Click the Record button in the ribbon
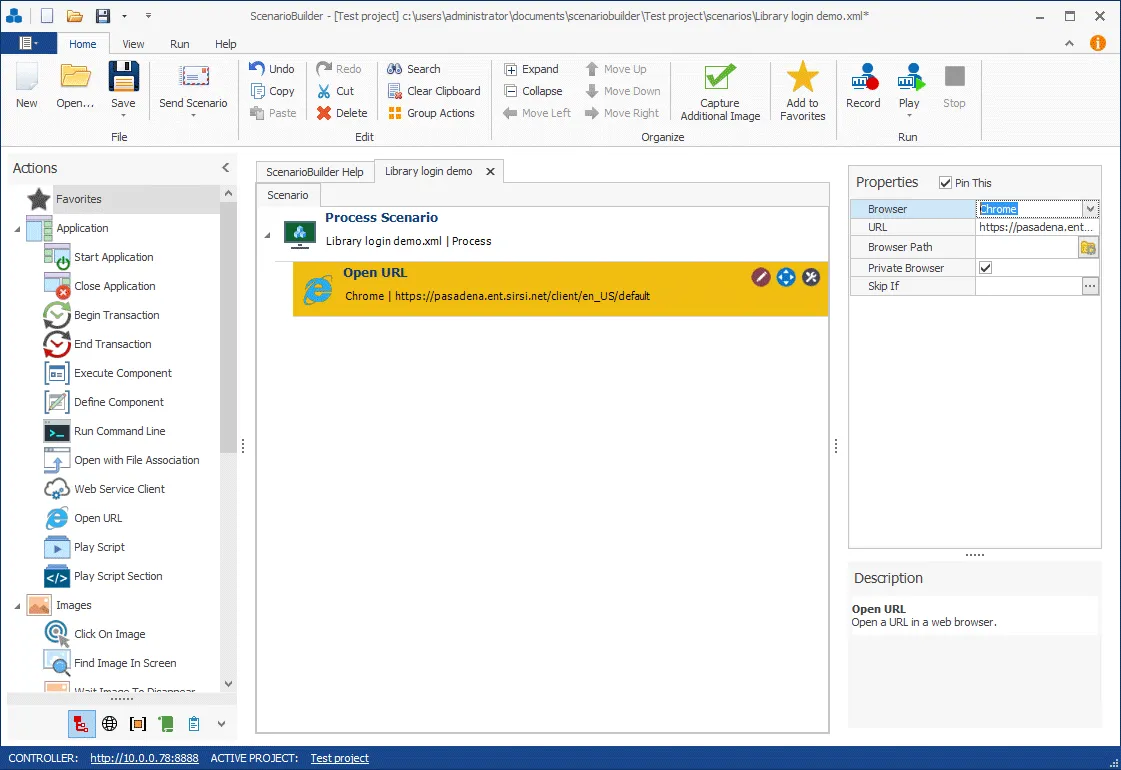This screenshot has width=1121, height=770. pos(863,86)
